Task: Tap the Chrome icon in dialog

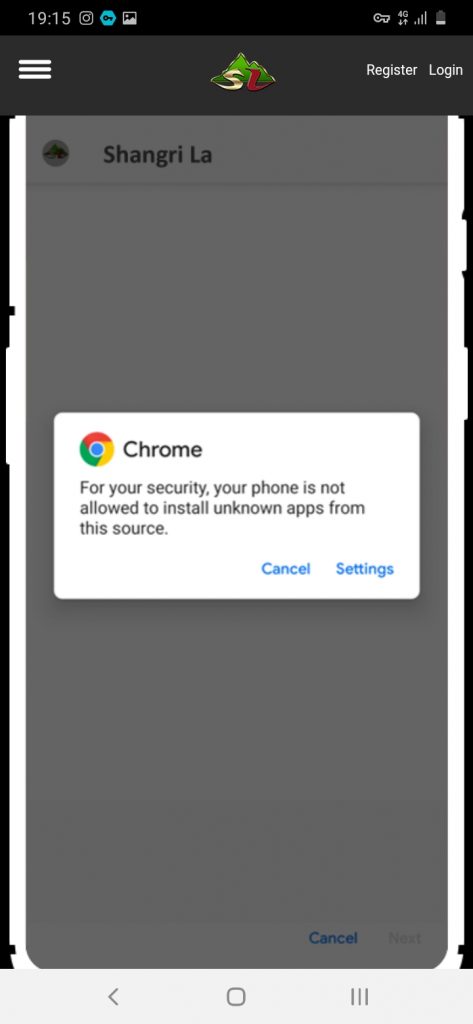Action: (x=97, y=449)
